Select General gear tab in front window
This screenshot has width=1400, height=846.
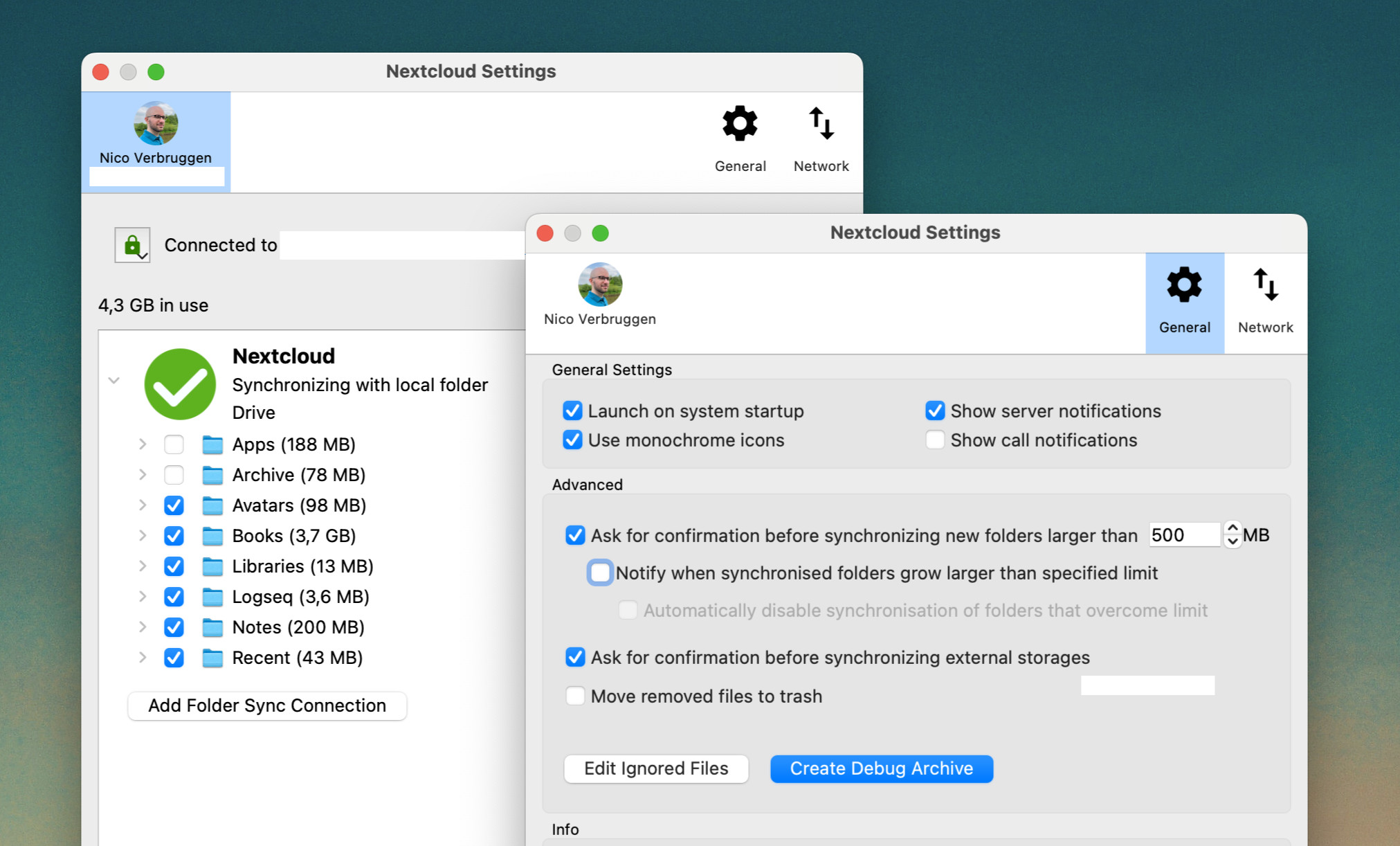(1184, 303)
